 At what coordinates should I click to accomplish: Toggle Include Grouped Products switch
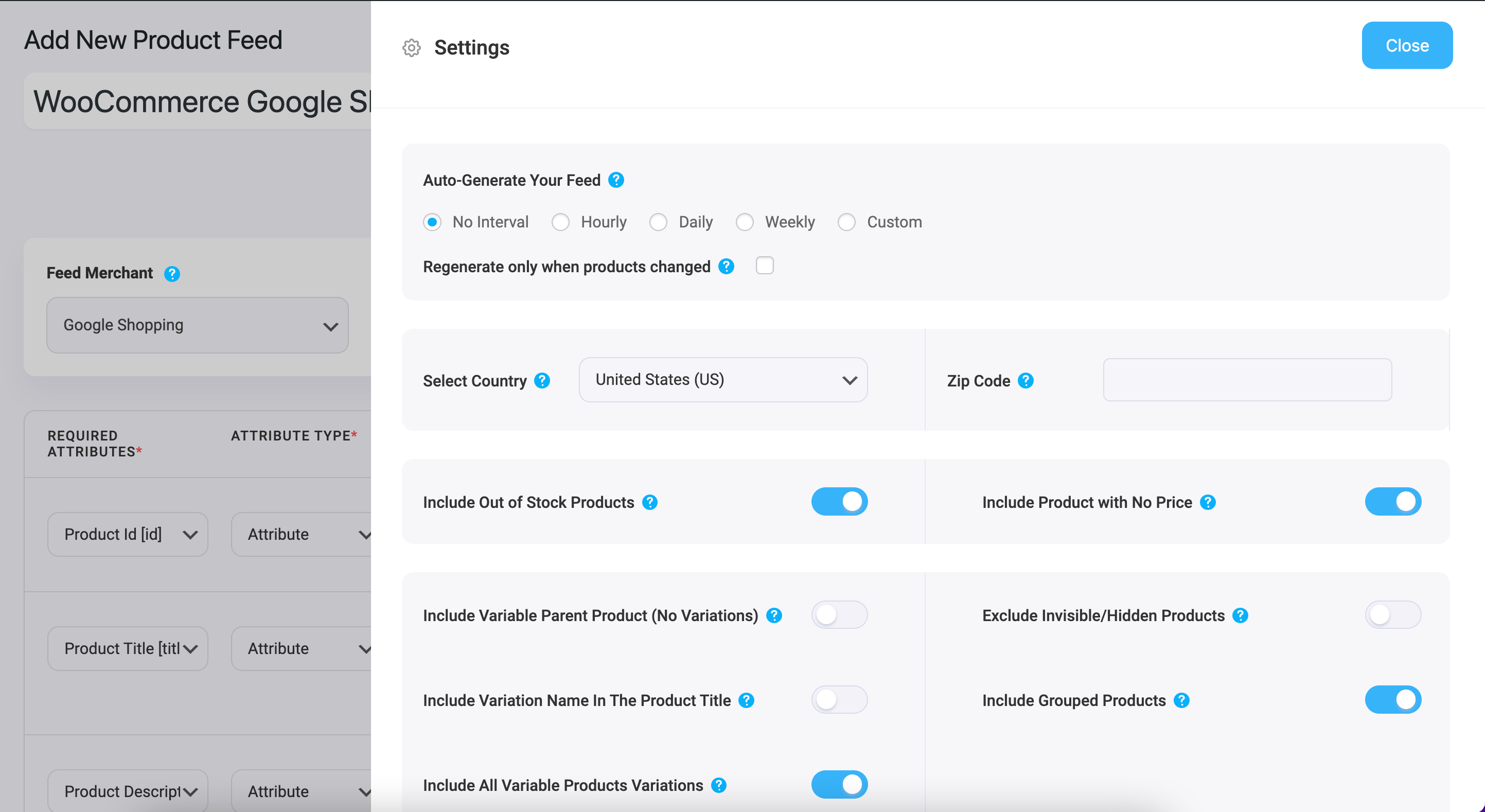(x=1393, y=699)
